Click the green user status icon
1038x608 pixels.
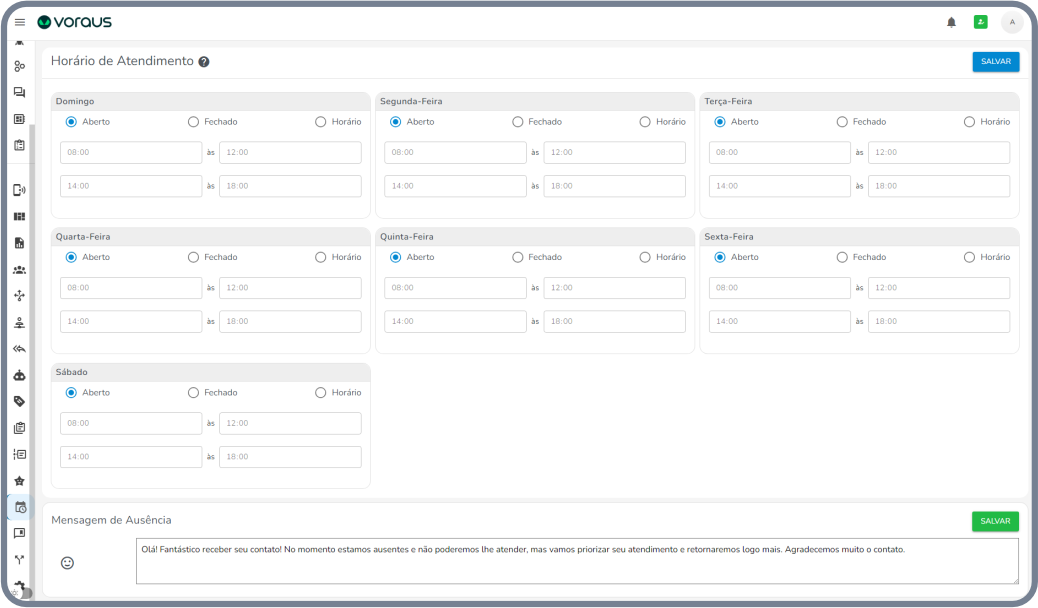pyautogui.click(x=980, y=22)
